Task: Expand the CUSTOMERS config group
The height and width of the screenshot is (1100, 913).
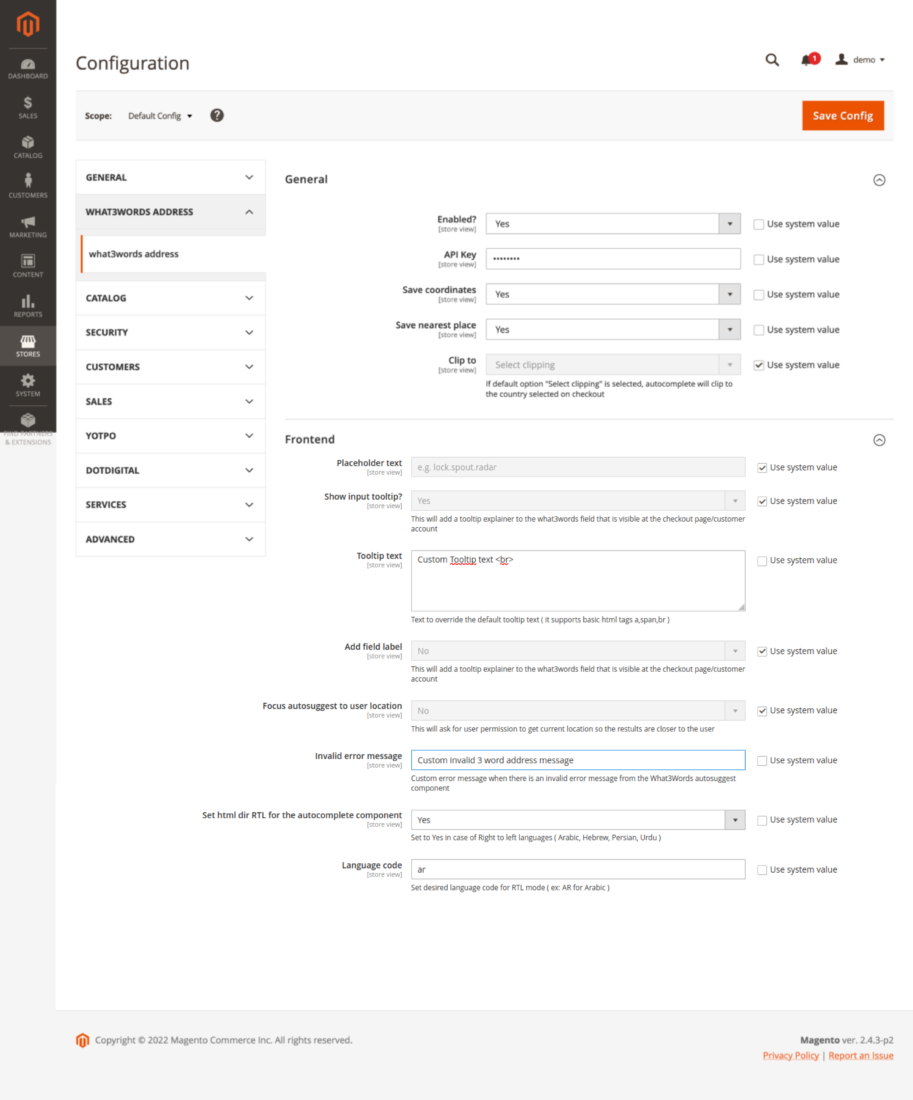Action: pyautogui.click(x=171, y=367)
